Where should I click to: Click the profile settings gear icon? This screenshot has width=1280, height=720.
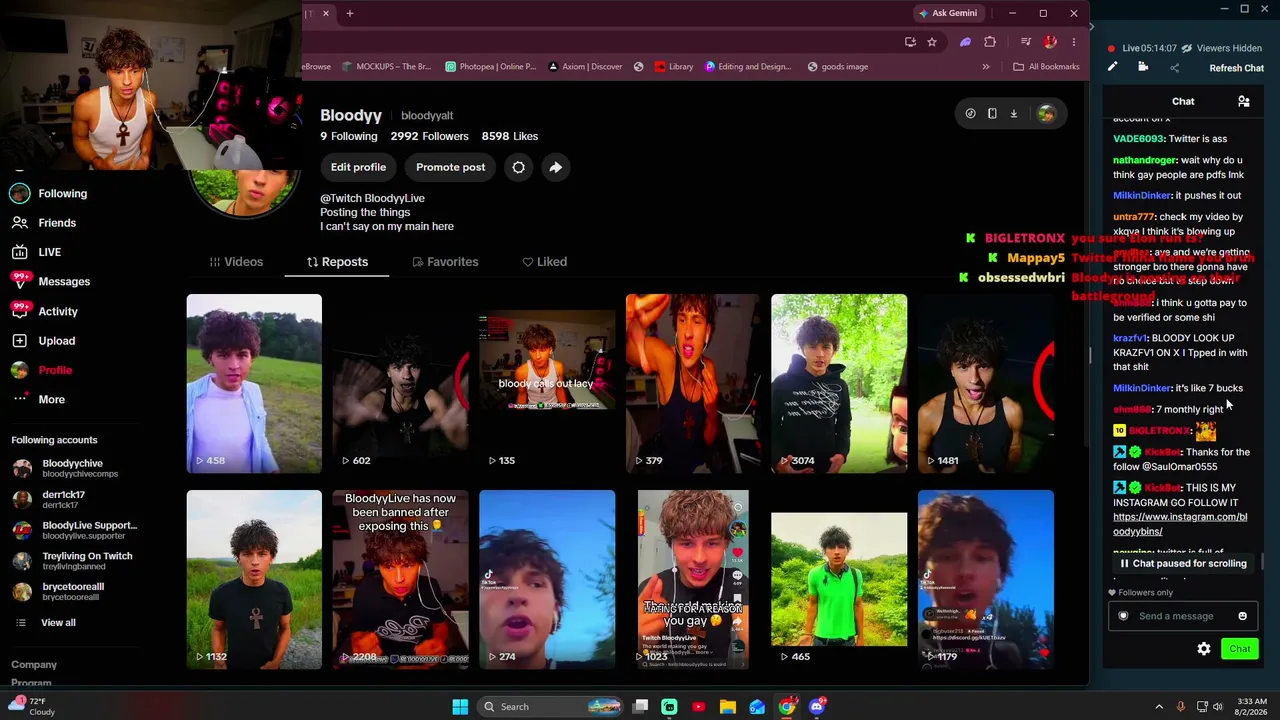[x=518, y=167]
